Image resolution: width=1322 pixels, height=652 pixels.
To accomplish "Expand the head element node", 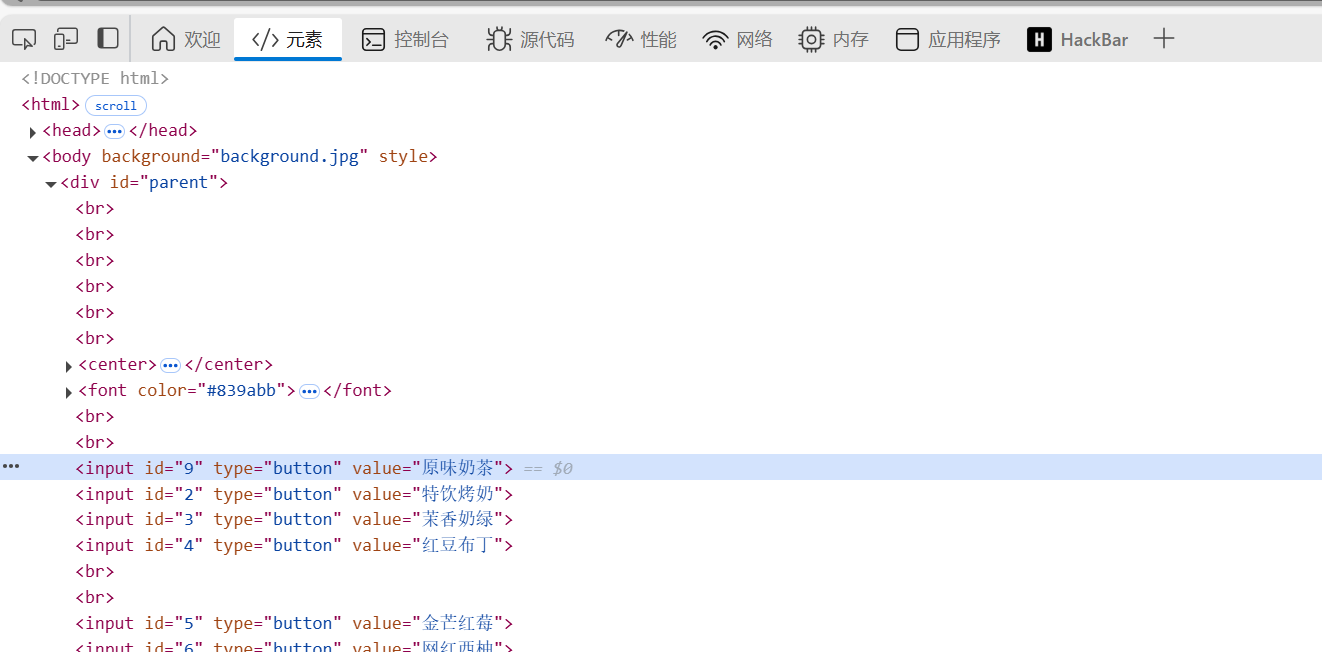I will (x=33, y=132).
